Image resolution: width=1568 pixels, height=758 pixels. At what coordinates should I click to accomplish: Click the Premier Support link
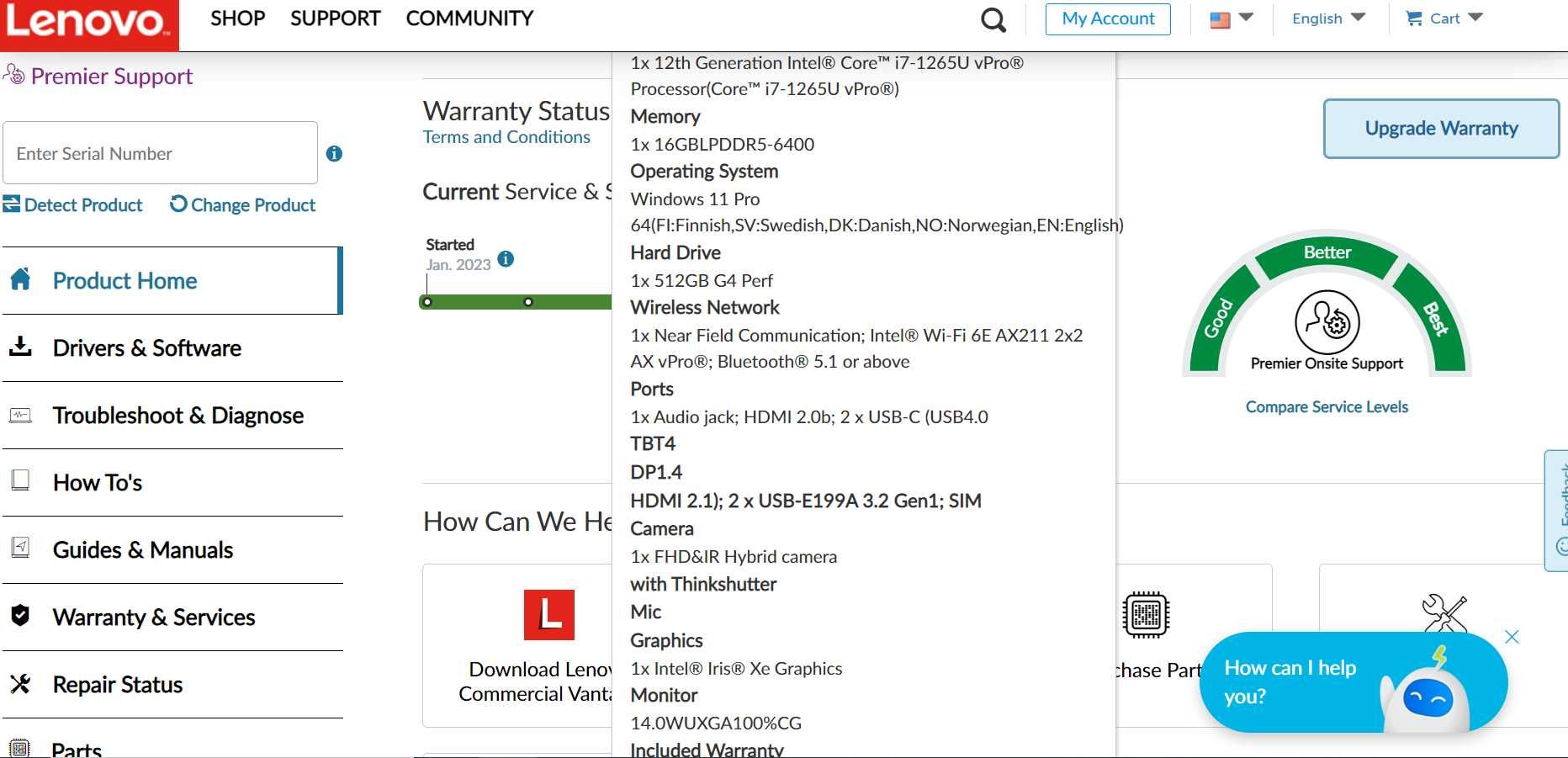(x=112, y=76)
